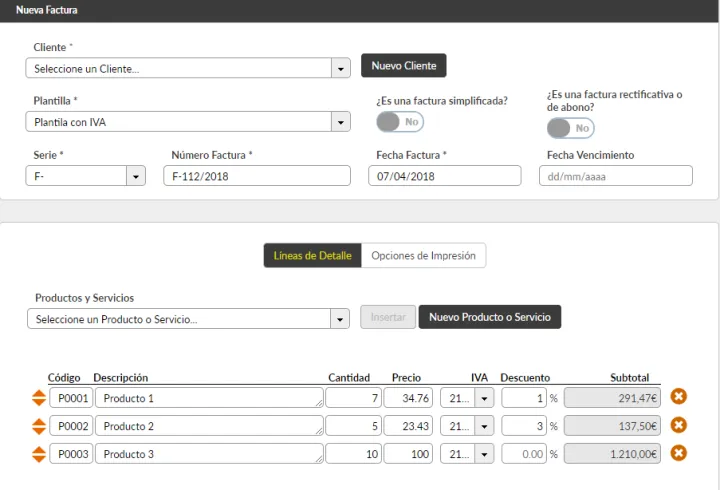
Task: Expand the Plantilla selector
Action: click(x=188, y=122)
